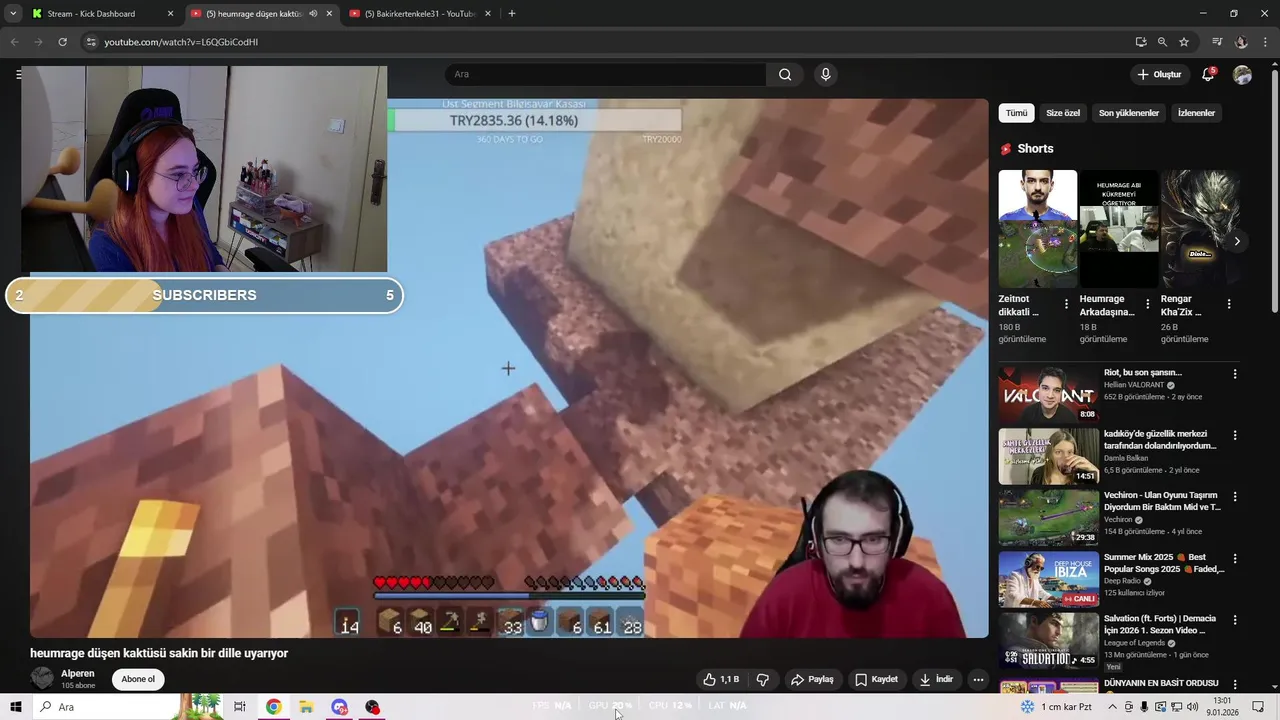Open Chrome three-dot menu

[x=1264, y=42]
